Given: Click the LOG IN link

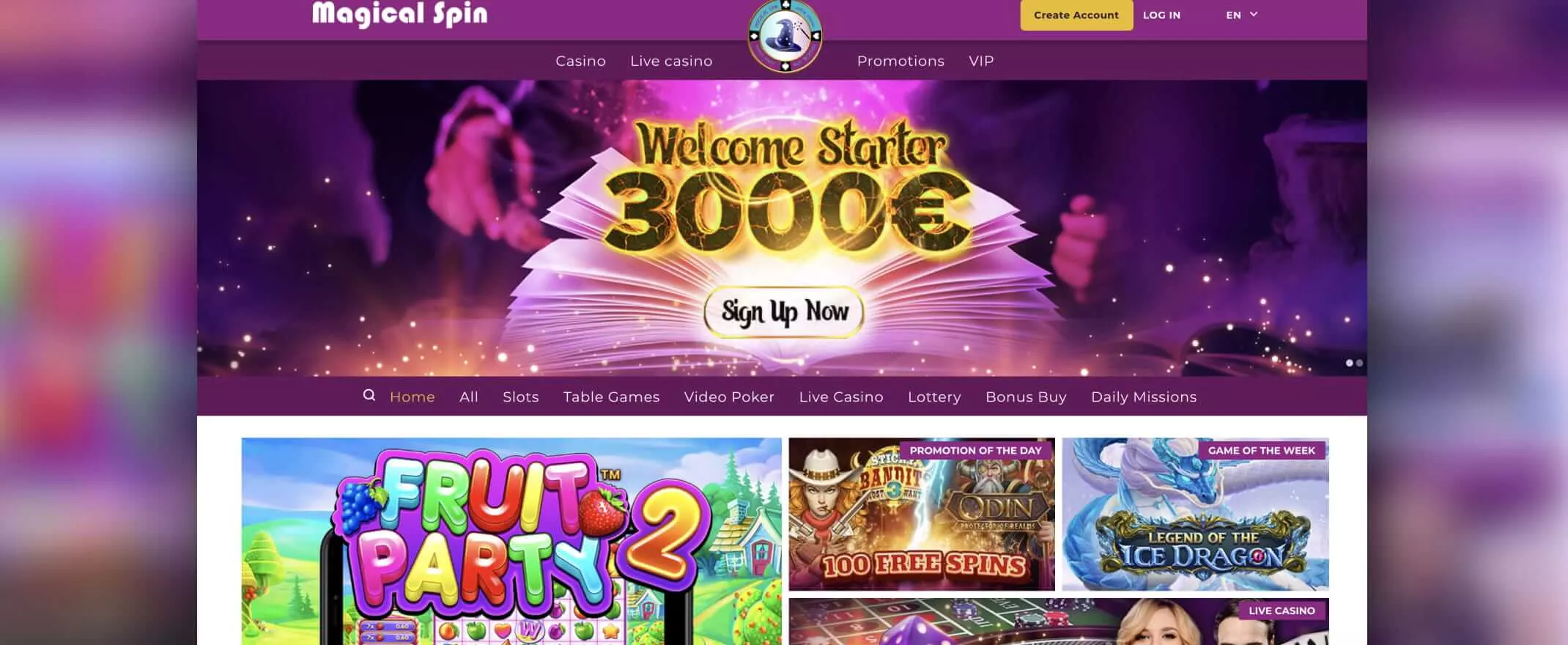Looking at the screenshot, I should pos(1161,15).
